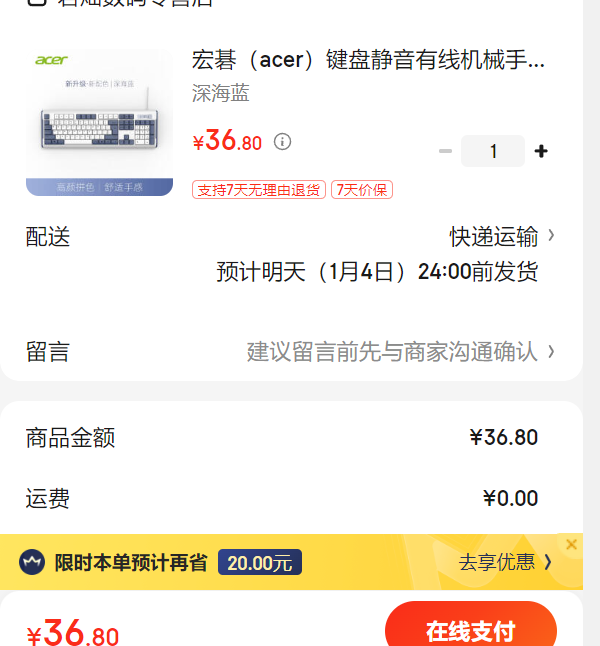This screenshot has height=646, width=600.
Task: Click the 7天价保 price protection tag
Action: click(362, 190)
